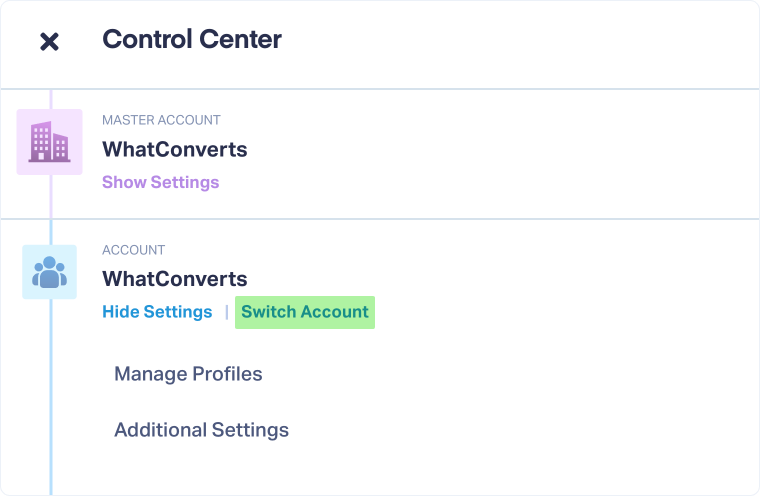Screen dimensions: 760x496
Task: Show settings for the master account
Action: (x=160, y=182)
